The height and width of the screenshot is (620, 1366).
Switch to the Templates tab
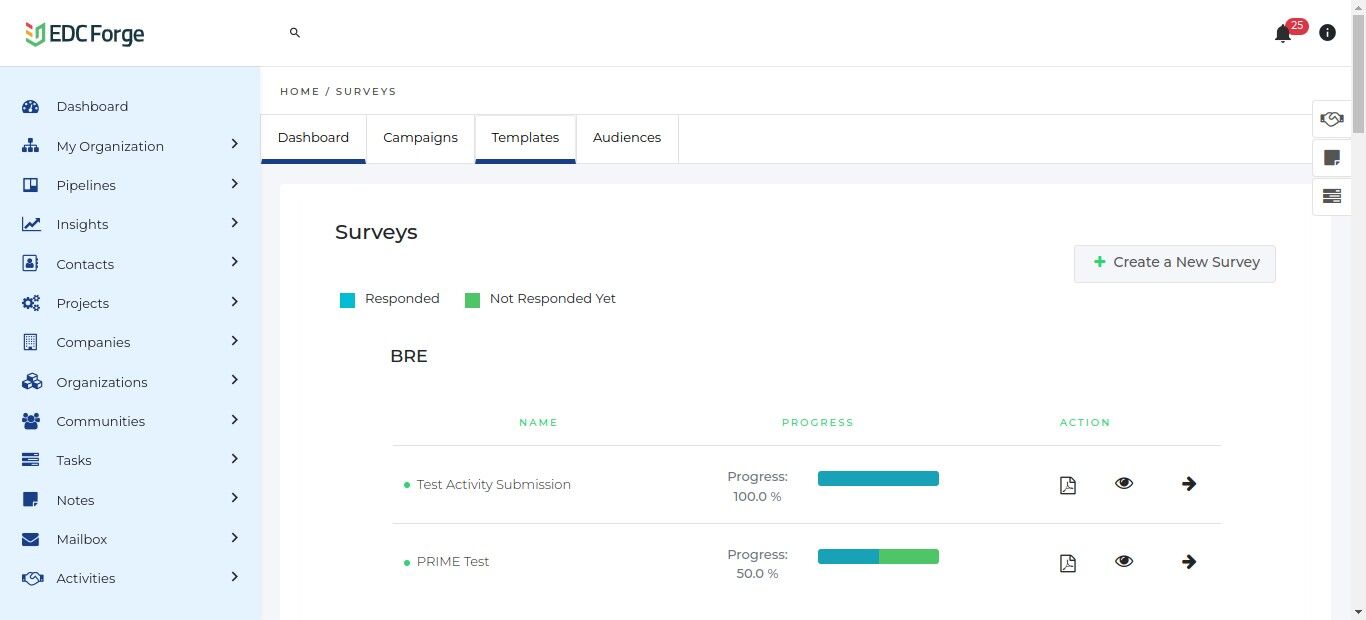[x=525, y=138]
